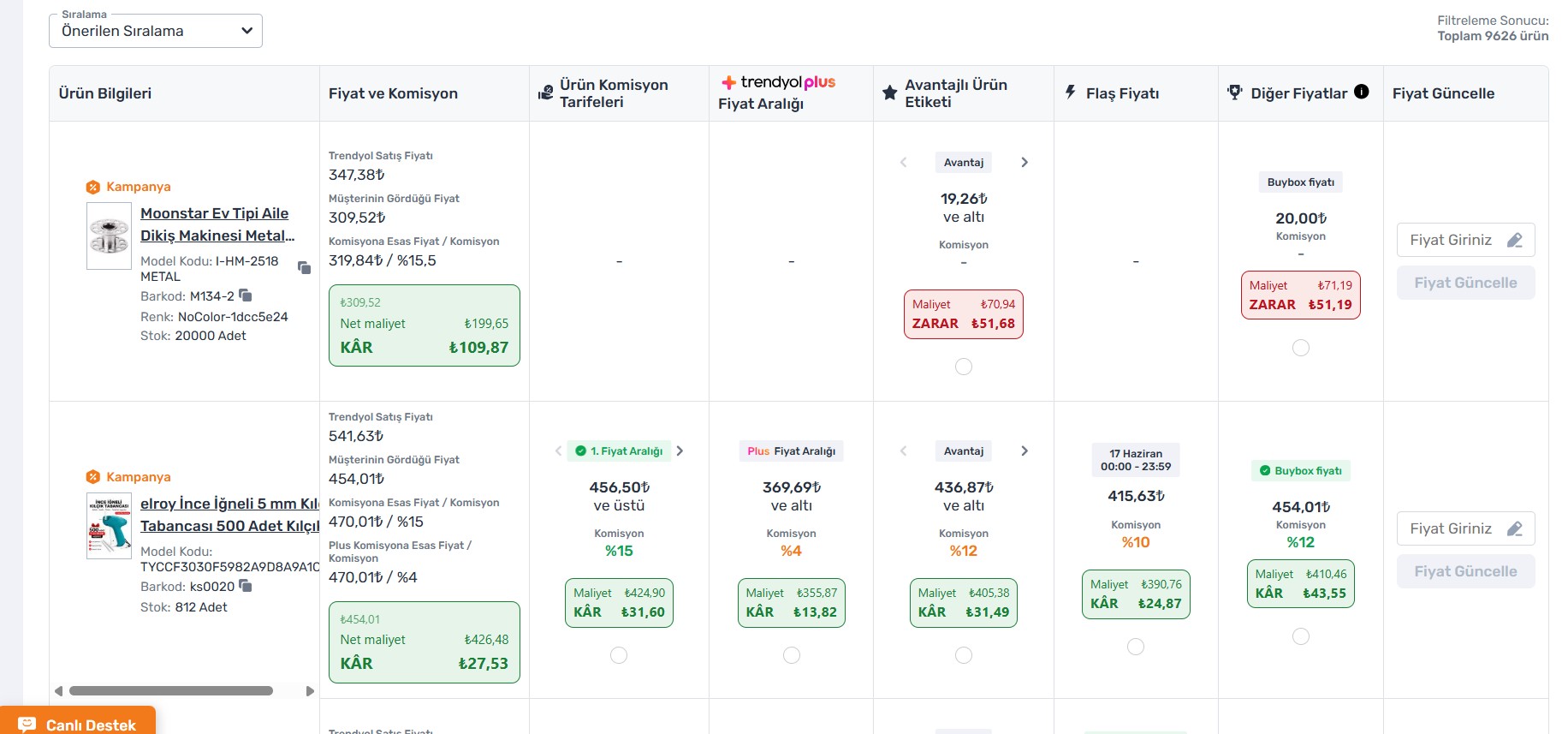Click Fiyat Güncelle button for elroy product

click(1465, 571)
